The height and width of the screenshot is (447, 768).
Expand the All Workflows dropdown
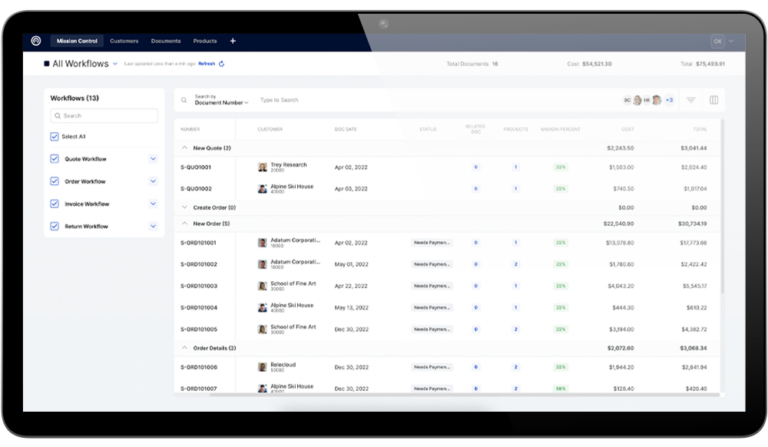tap(115, 64)
